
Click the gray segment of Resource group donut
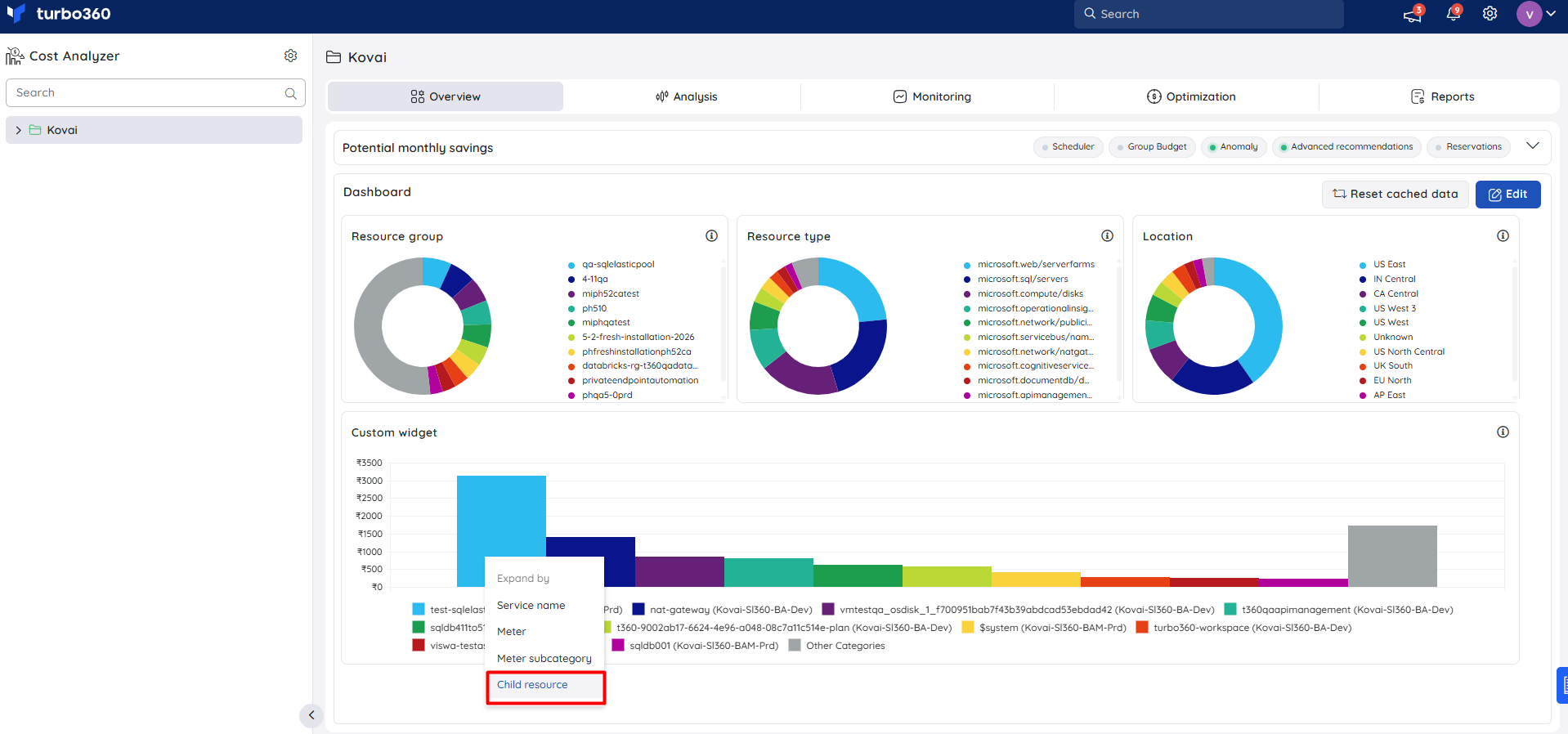pyautogui.click(x=370, y=327)
